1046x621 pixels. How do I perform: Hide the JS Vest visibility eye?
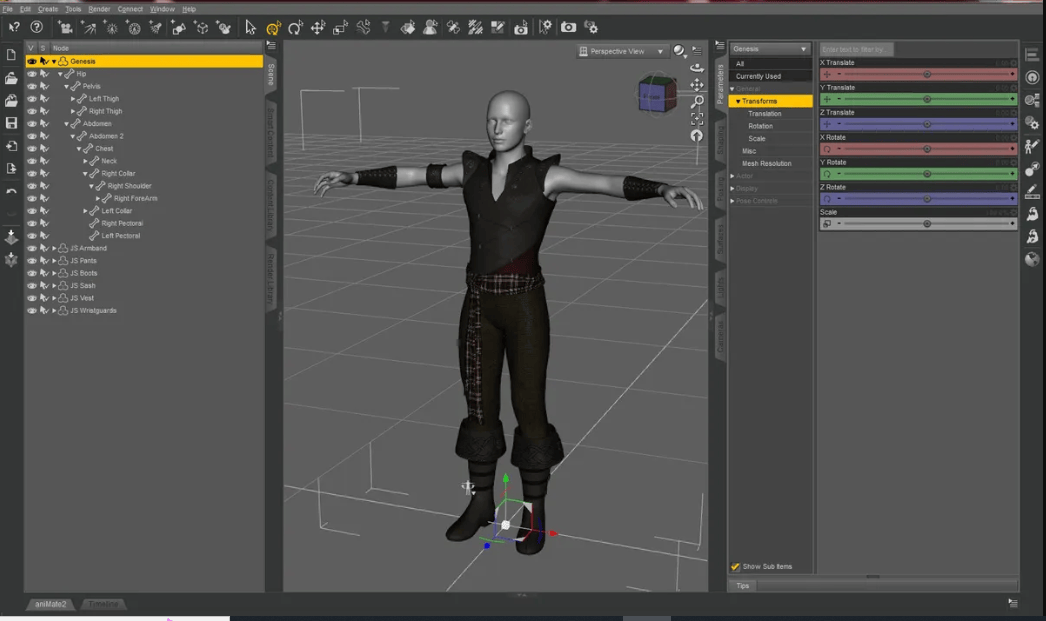(x=31, y=298)
